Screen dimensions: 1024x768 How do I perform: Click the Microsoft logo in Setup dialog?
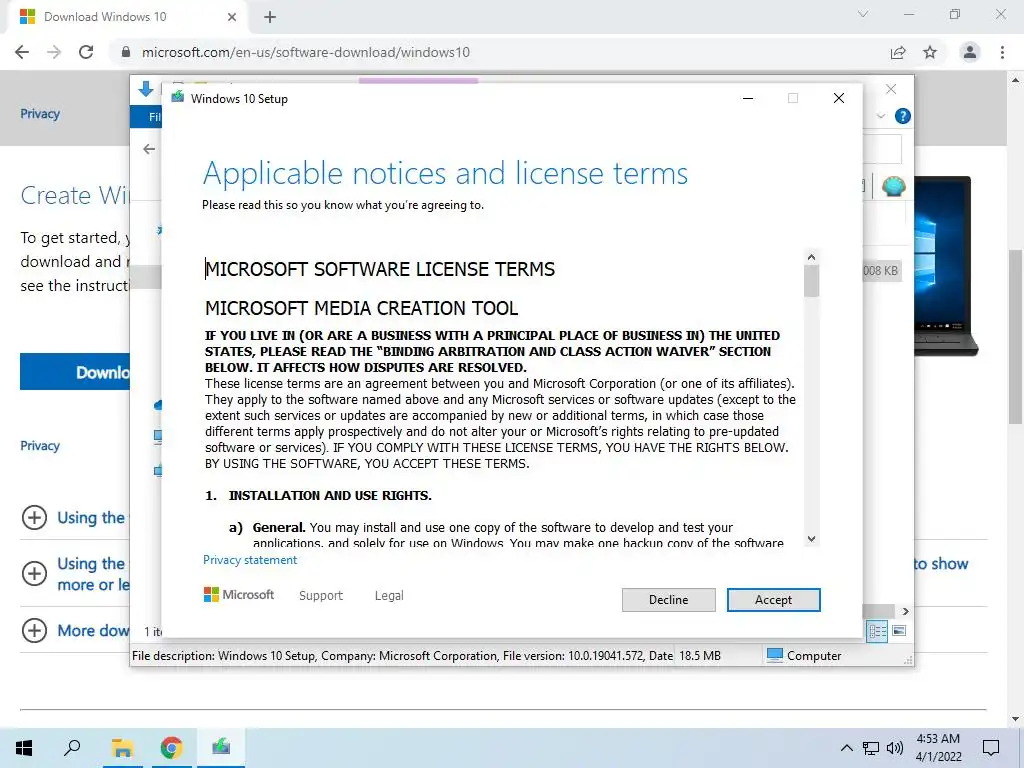click(239, 594)
